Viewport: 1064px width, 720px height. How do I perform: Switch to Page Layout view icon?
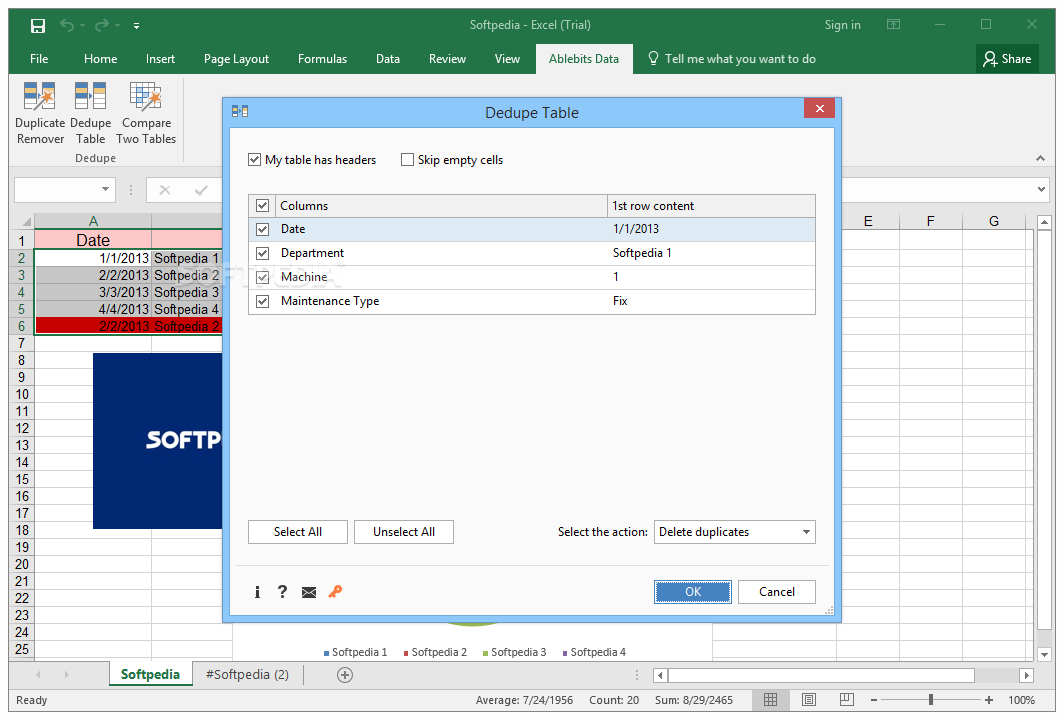coord(808,700)
